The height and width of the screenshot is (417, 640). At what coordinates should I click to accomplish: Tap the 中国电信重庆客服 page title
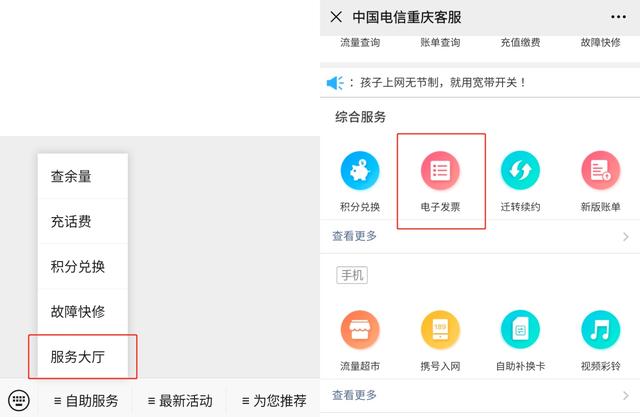(407, 17)
